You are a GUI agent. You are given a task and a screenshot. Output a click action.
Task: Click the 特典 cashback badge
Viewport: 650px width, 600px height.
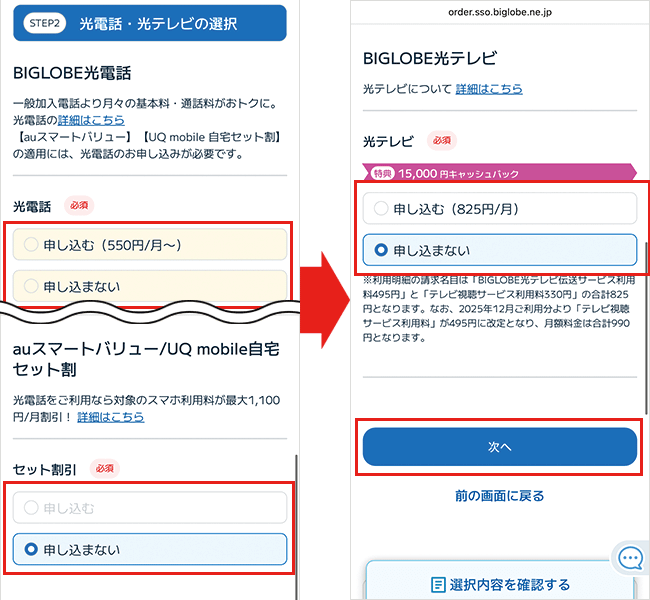pos(382,173)
